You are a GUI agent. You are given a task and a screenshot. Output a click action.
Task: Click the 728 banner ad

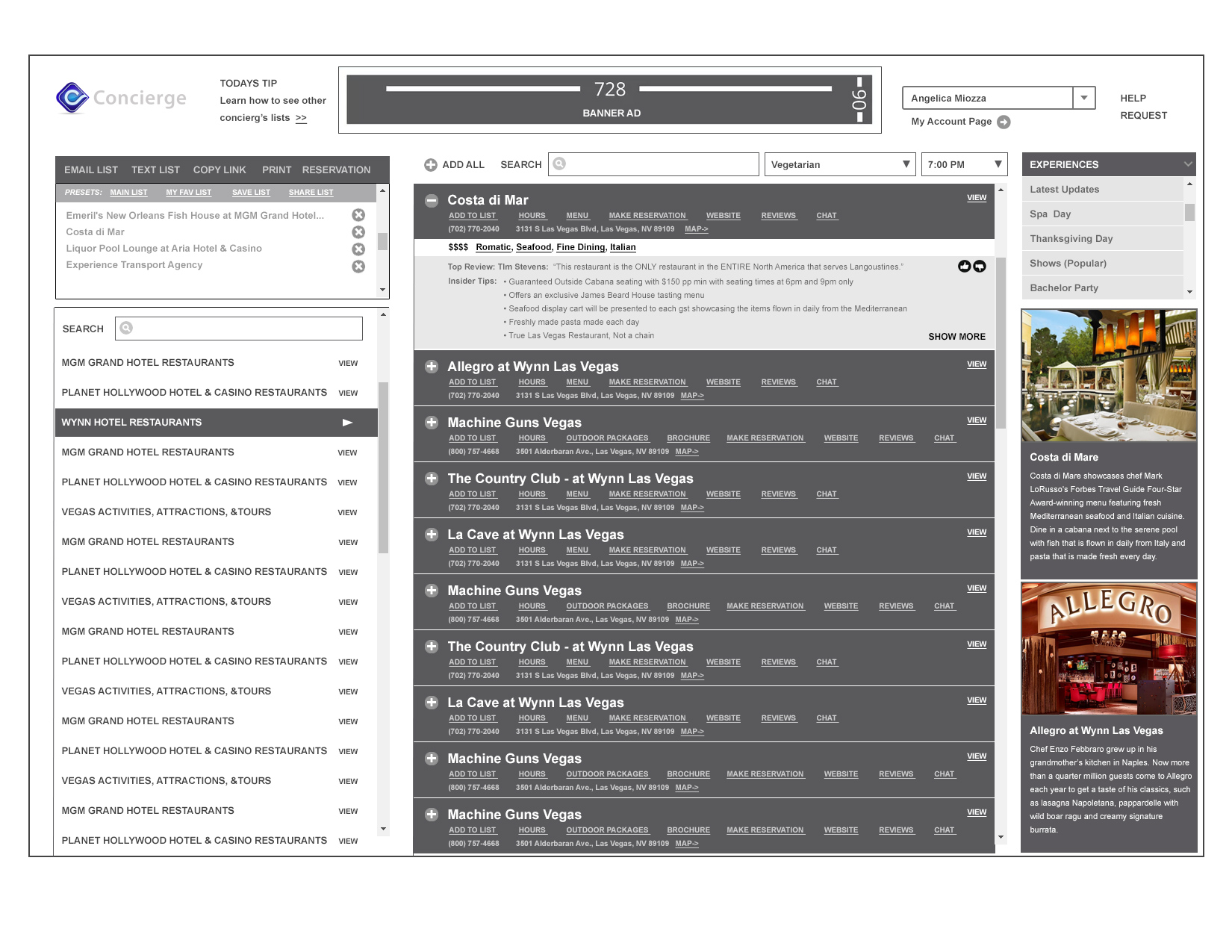pyautogui.click(x=609, y=99)
